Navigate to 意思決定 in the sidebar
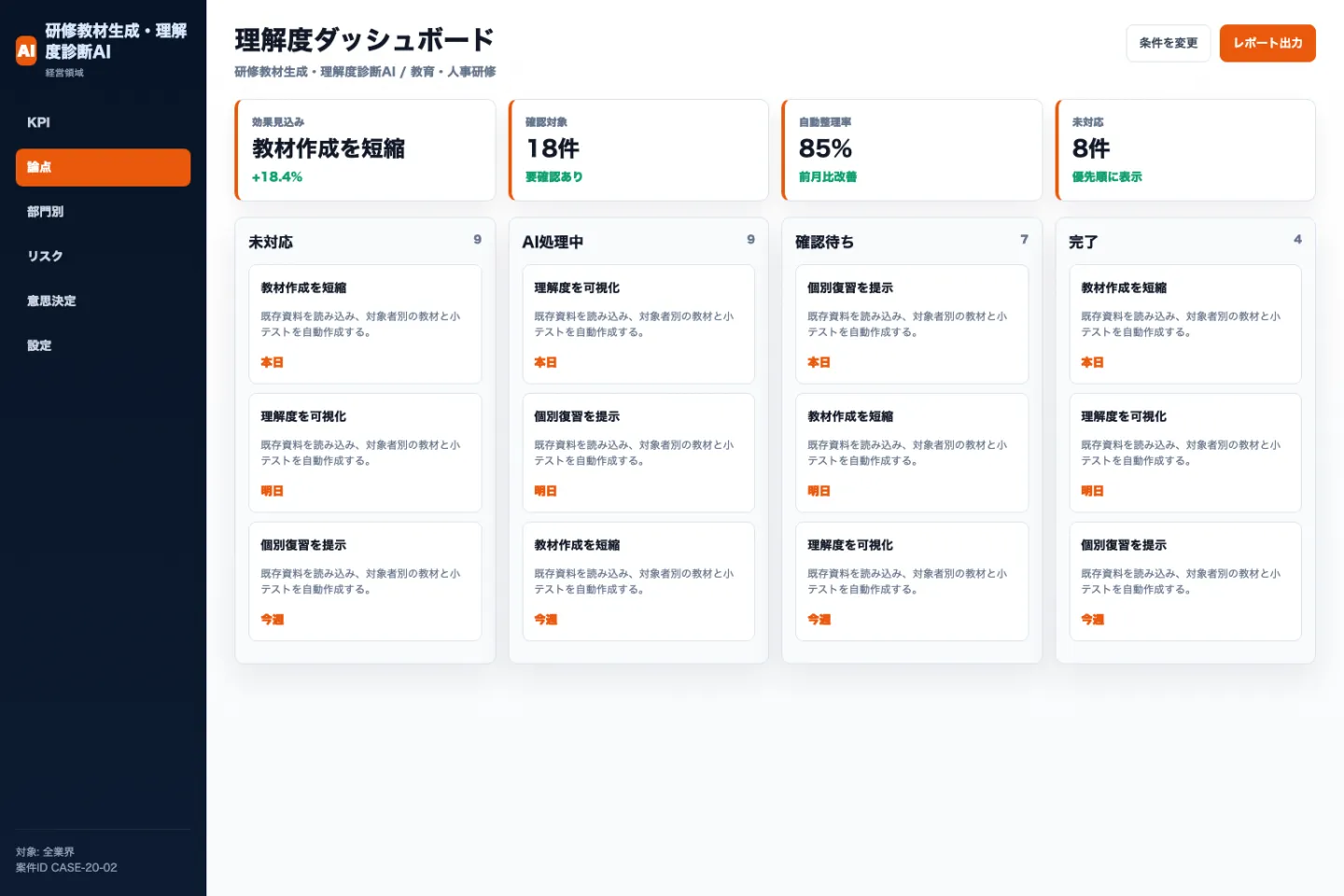 click(x=103, y=301)
